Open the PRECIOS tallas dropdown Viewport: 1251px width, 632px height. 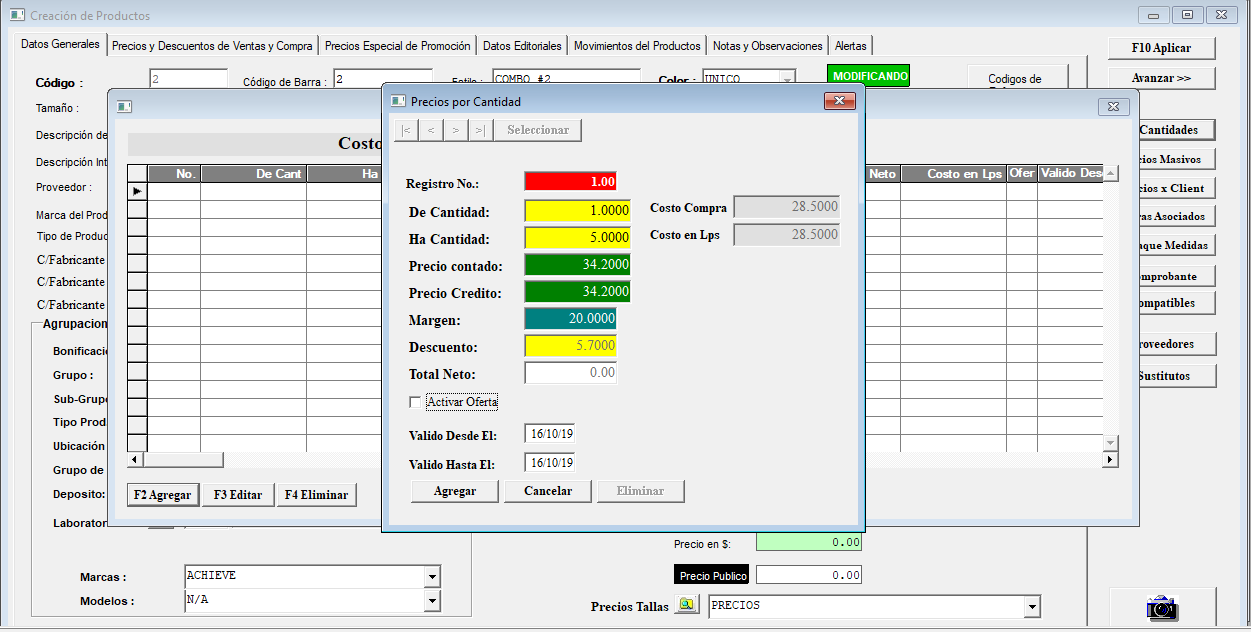pos(1032,606)
